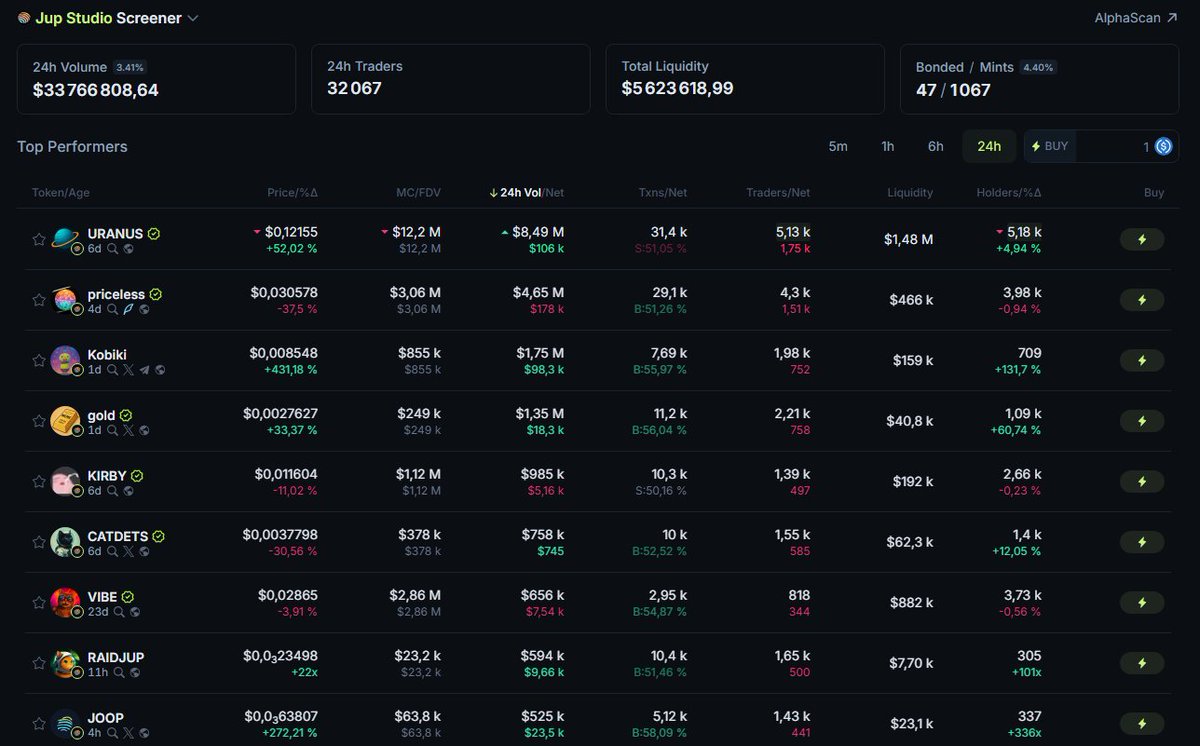Click URANUS liquidity value $1,48 M

(x=909, y=239)
